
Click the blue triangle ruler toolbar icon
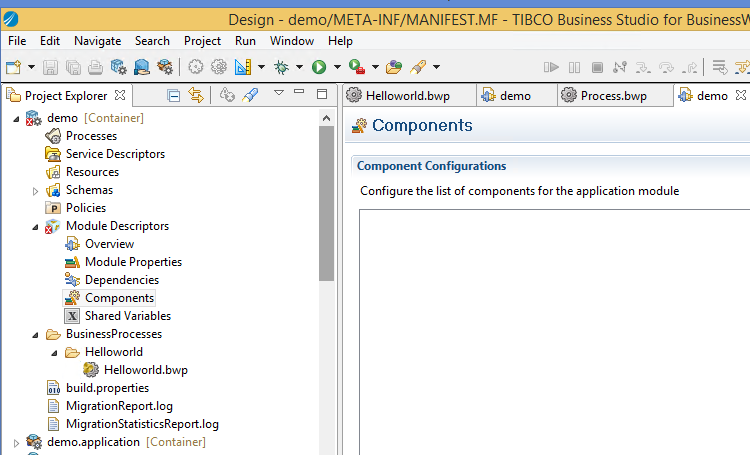click(243, 67)
